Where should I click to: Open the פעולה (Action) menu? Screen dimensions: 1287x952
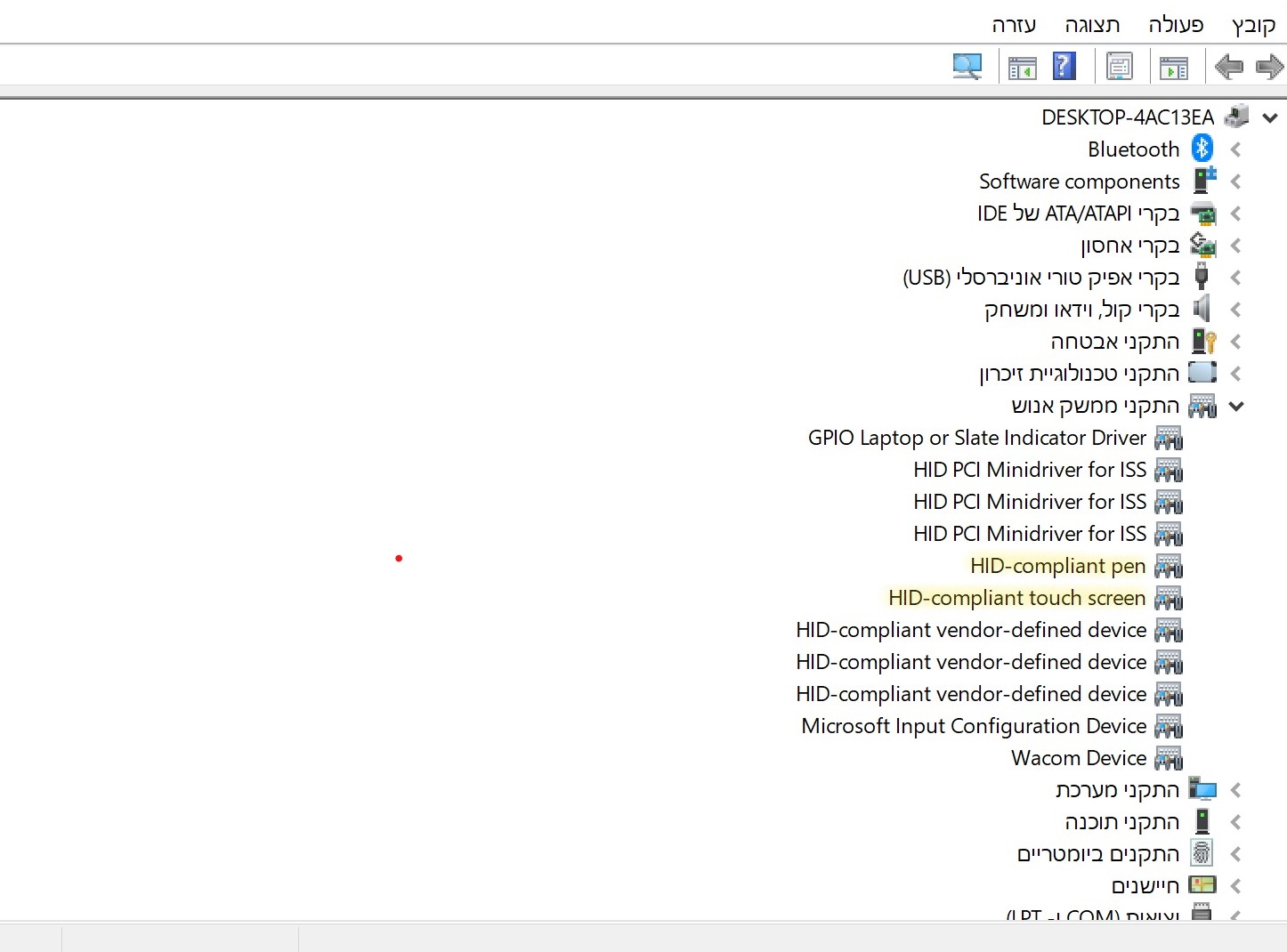(1176, 25)
